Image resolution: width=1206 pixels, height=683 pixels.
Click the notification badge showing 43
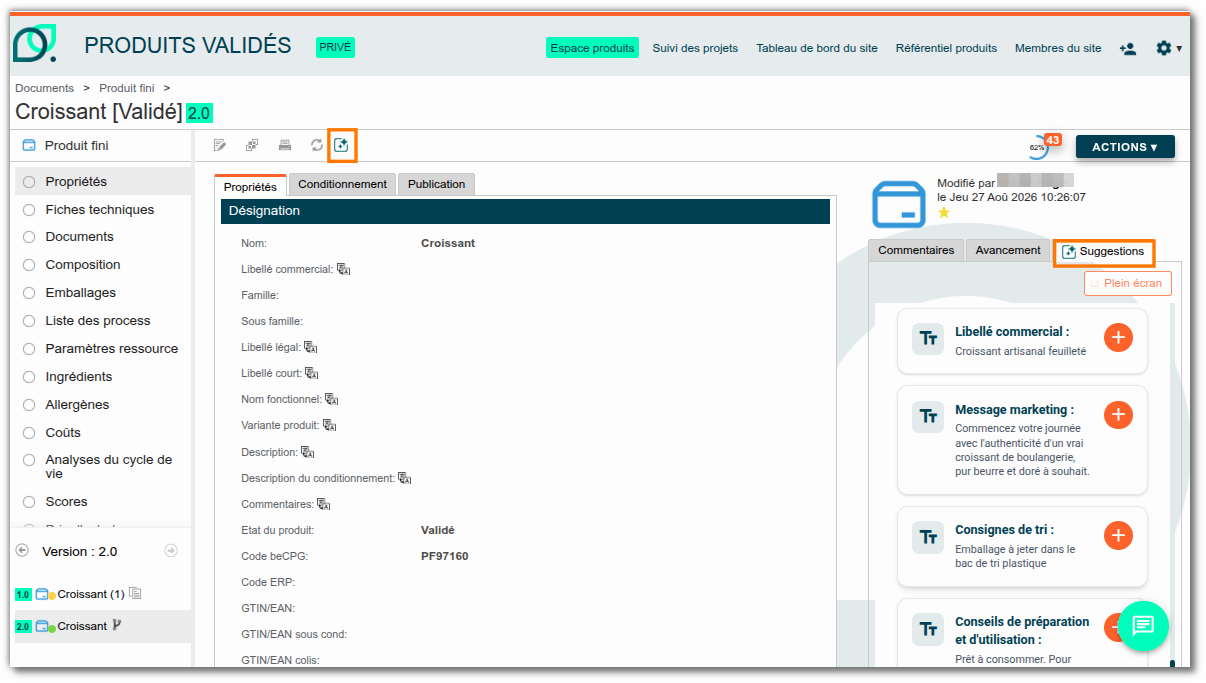pos(1052,140)
